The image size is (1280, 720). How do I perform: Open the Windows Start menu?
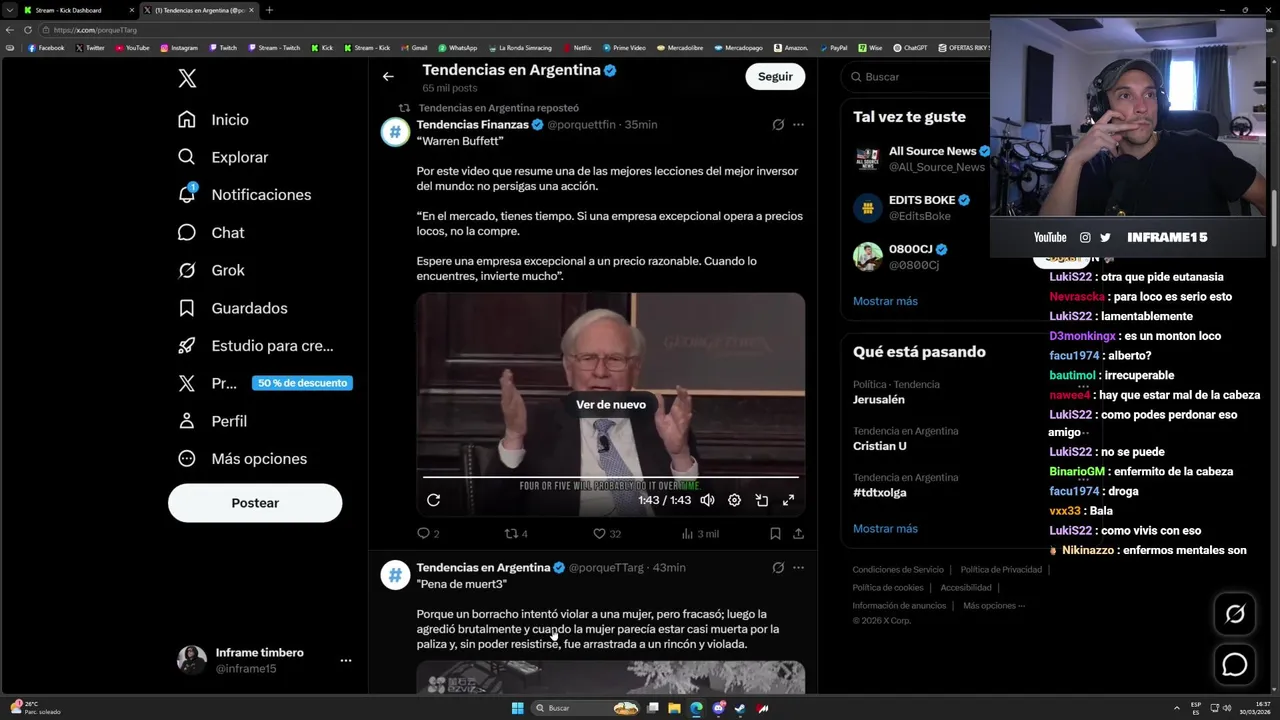(517, 708)
